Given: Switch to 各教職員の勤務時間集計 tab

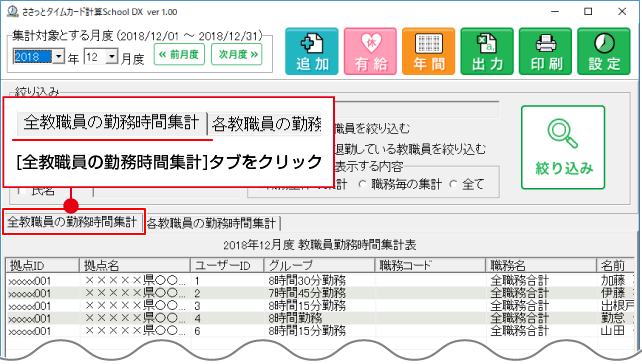Looking at the screenshot, I should 211,223.
